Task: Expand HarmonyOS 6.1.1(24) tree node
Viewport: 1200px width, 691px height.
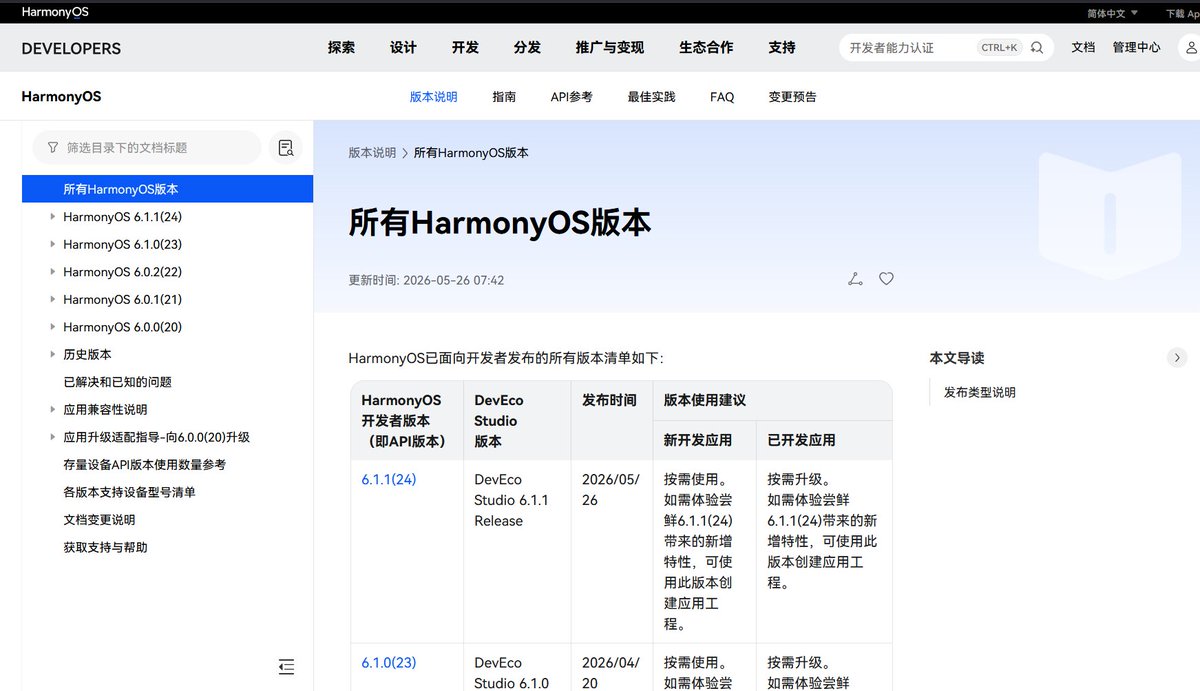Action: 52,216
